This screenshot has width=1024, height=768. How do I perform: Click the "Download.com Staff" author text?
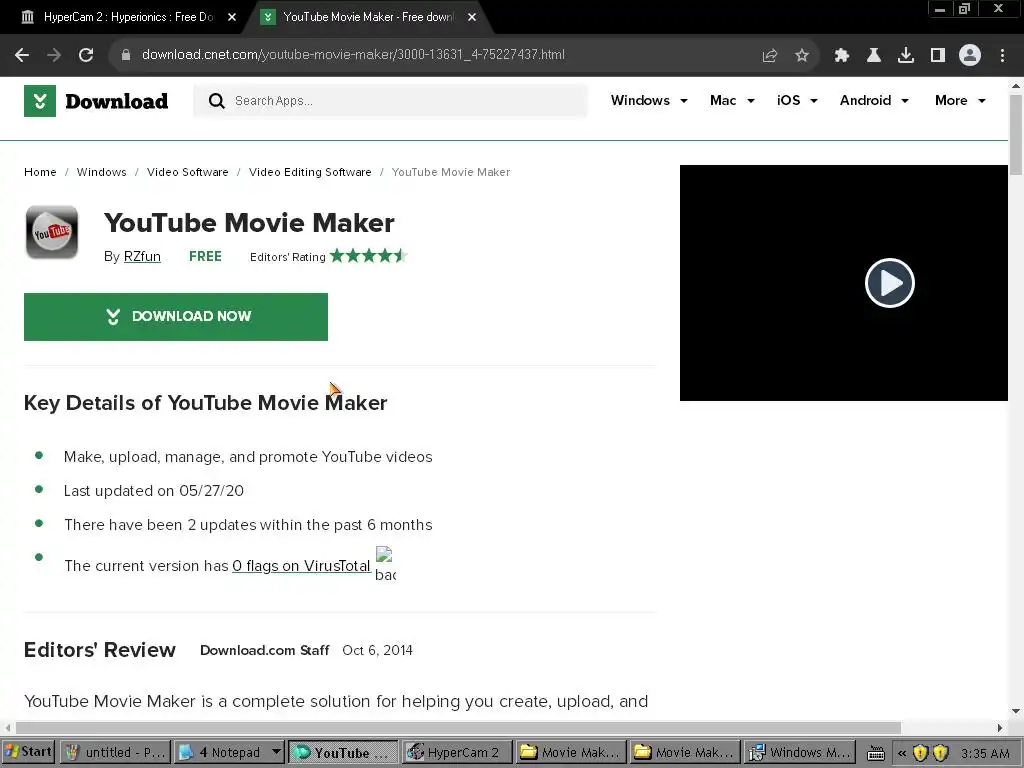[x=264, y=650]
